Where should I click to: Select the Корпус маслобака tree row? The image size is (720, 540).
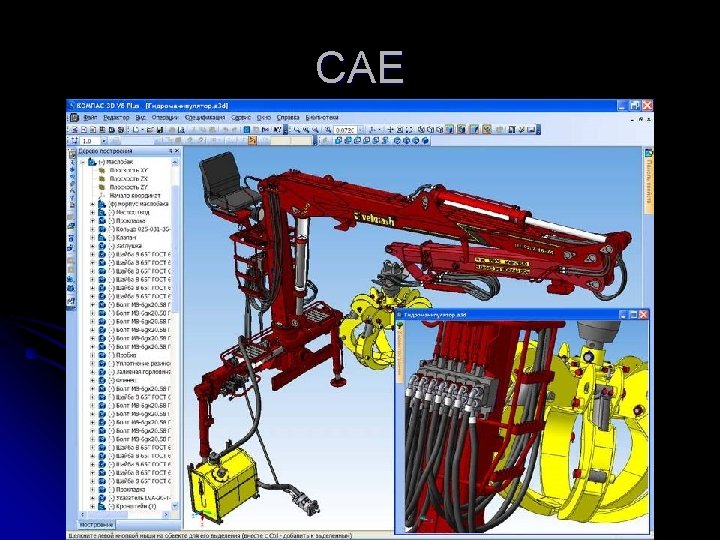[139, 204]
